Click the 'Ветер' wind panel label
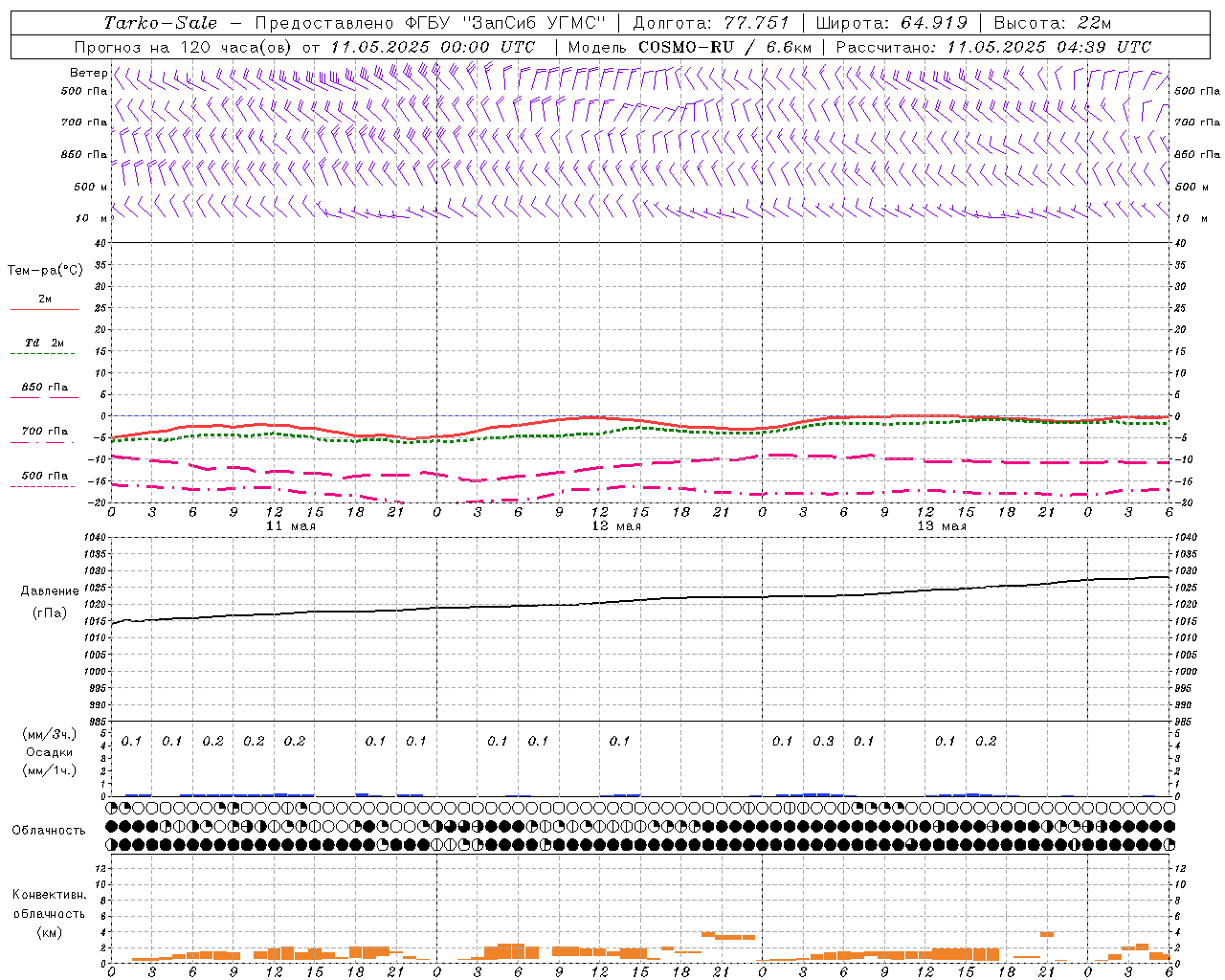 pos(88,73)
